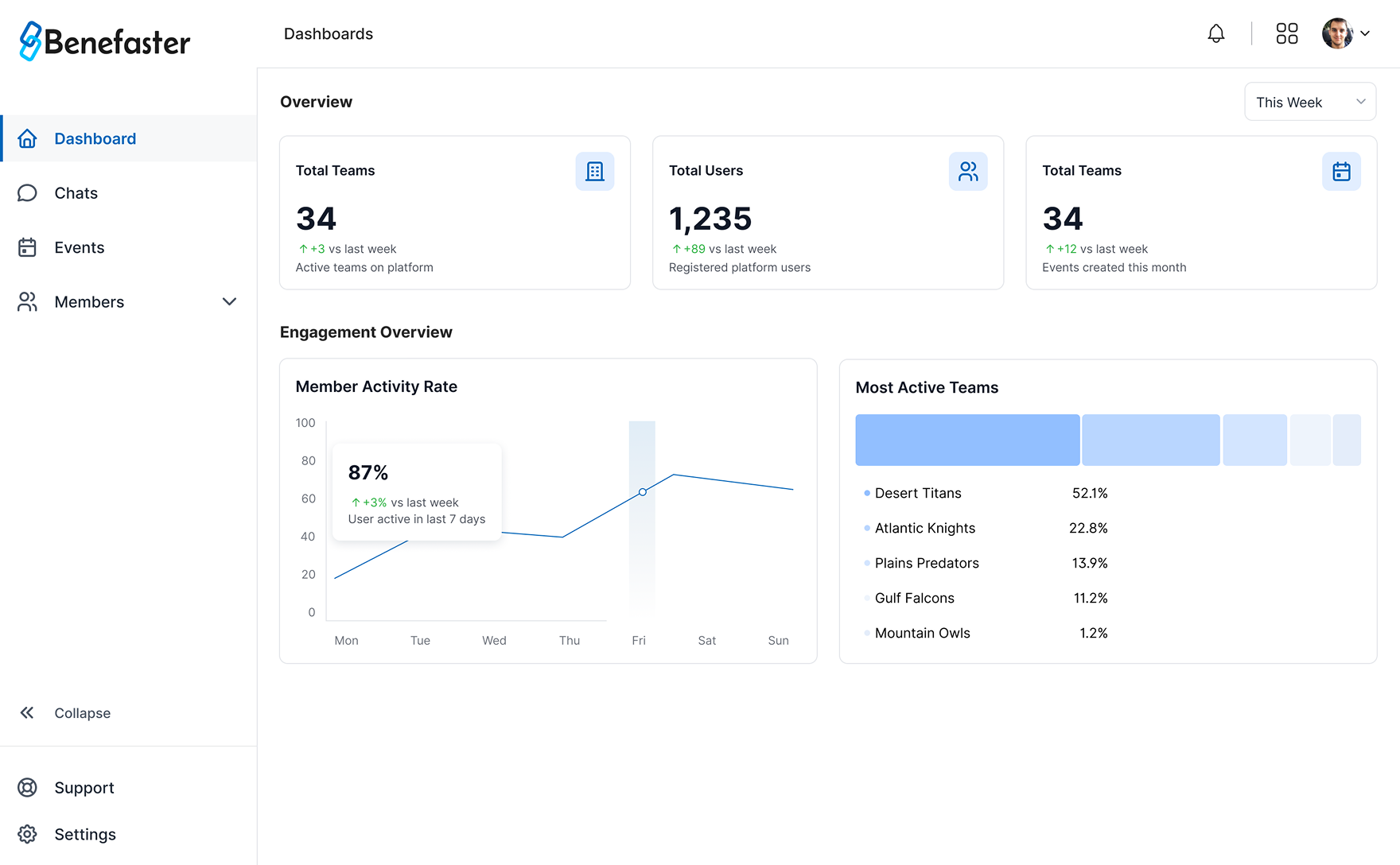The image size is (1400, 865).
Task: Open the This Week period dropdown
Action: coord(1309,102)
